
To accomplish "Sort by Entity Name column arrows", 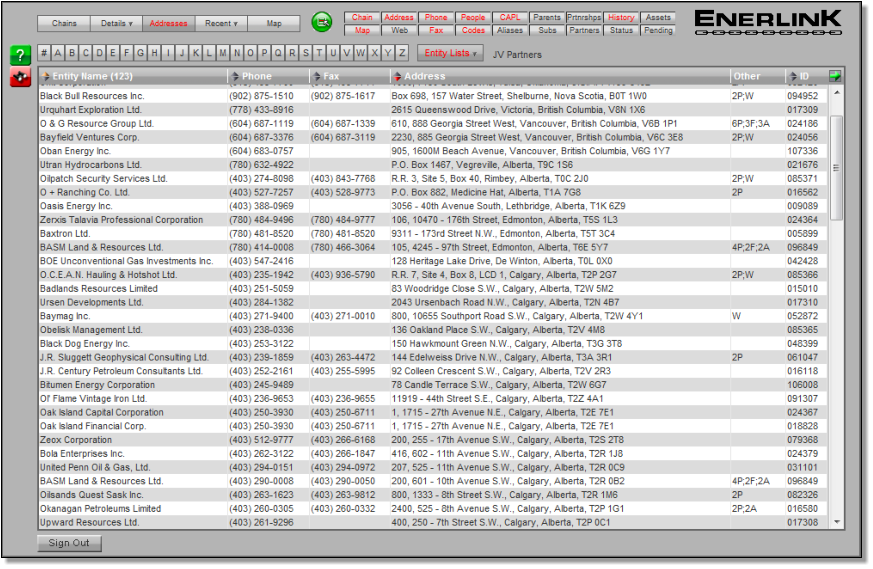I will point(46,76).
